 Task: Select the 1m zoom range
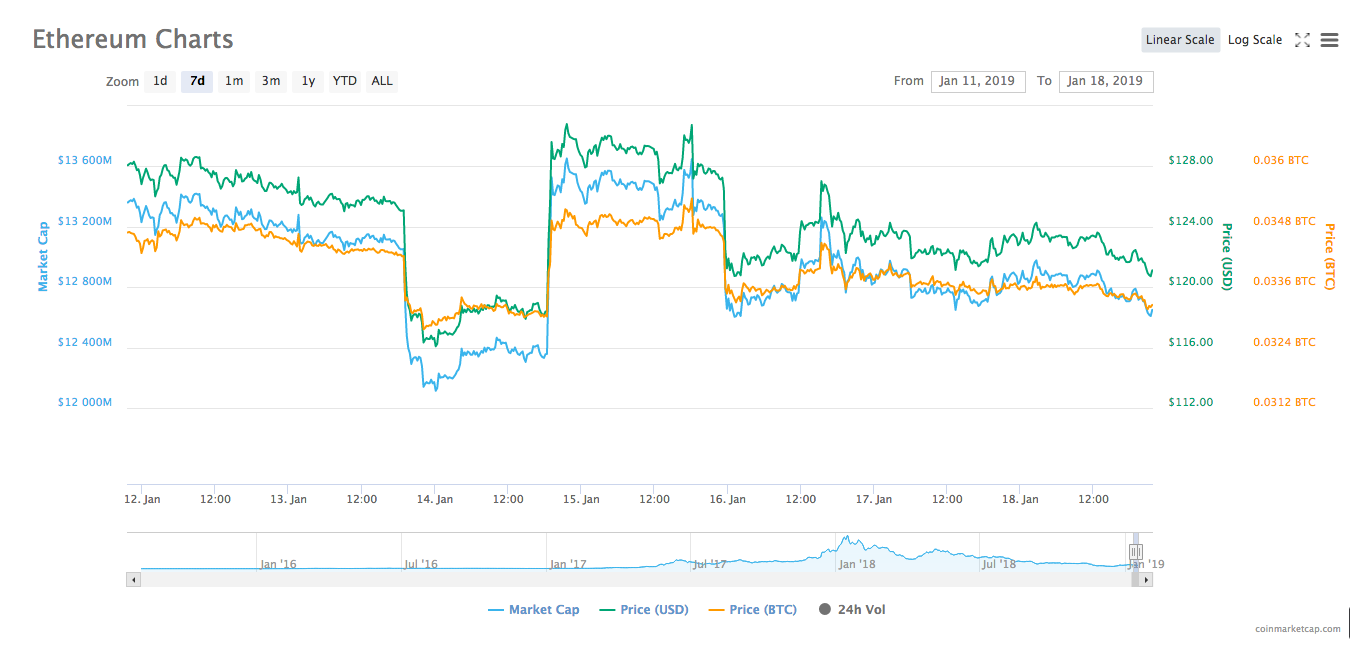coord(233,81)
